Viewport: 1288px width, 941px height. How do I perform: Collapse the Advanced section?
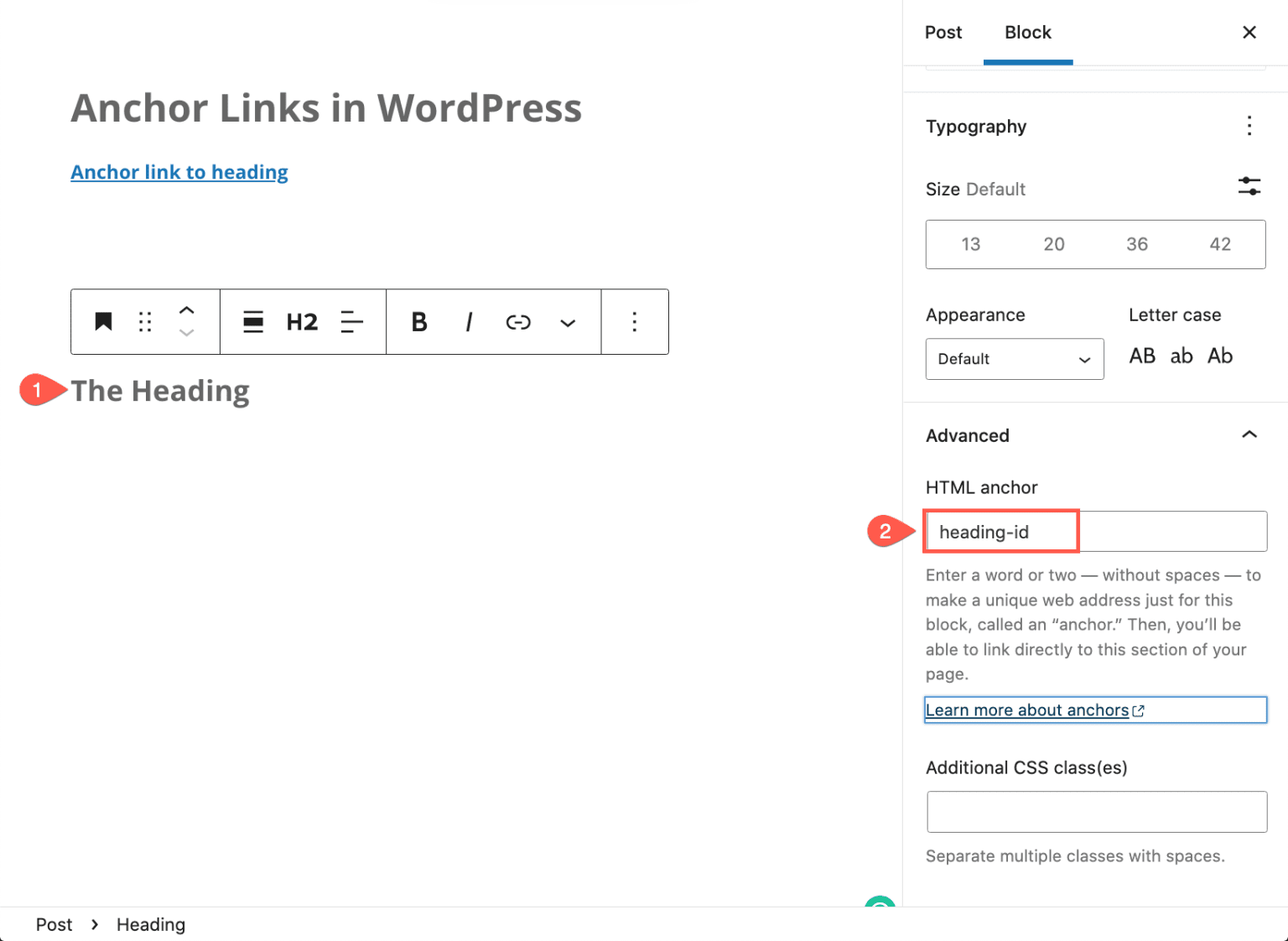coord(1249,434)
